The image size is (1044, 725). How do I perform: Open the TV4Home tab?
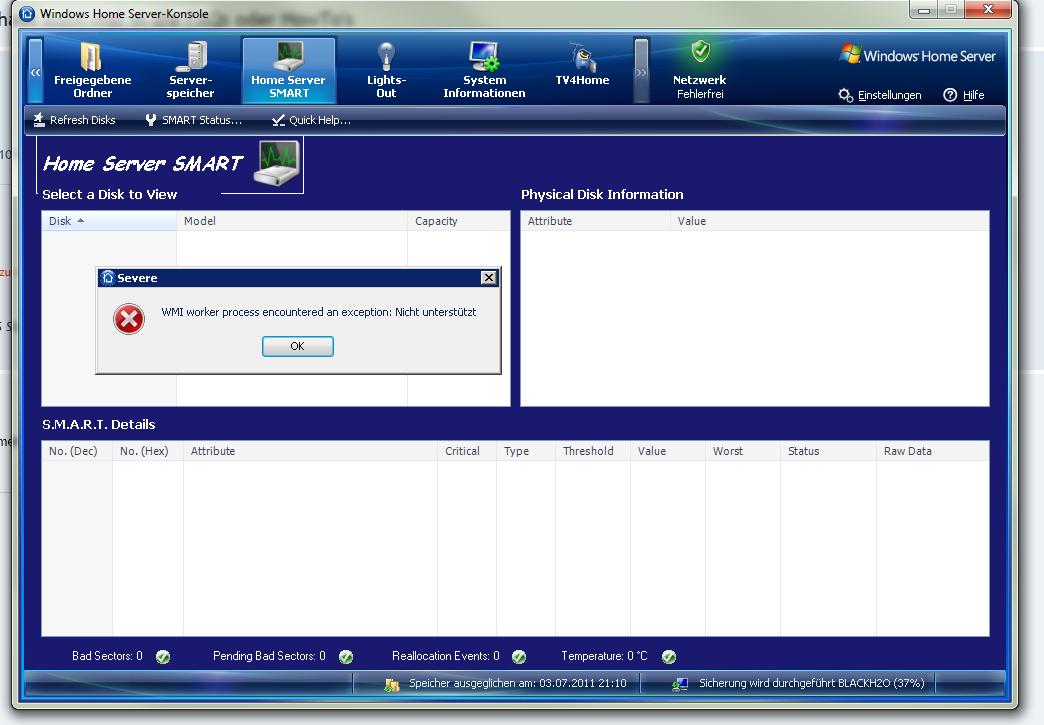[x=582, y=65]
